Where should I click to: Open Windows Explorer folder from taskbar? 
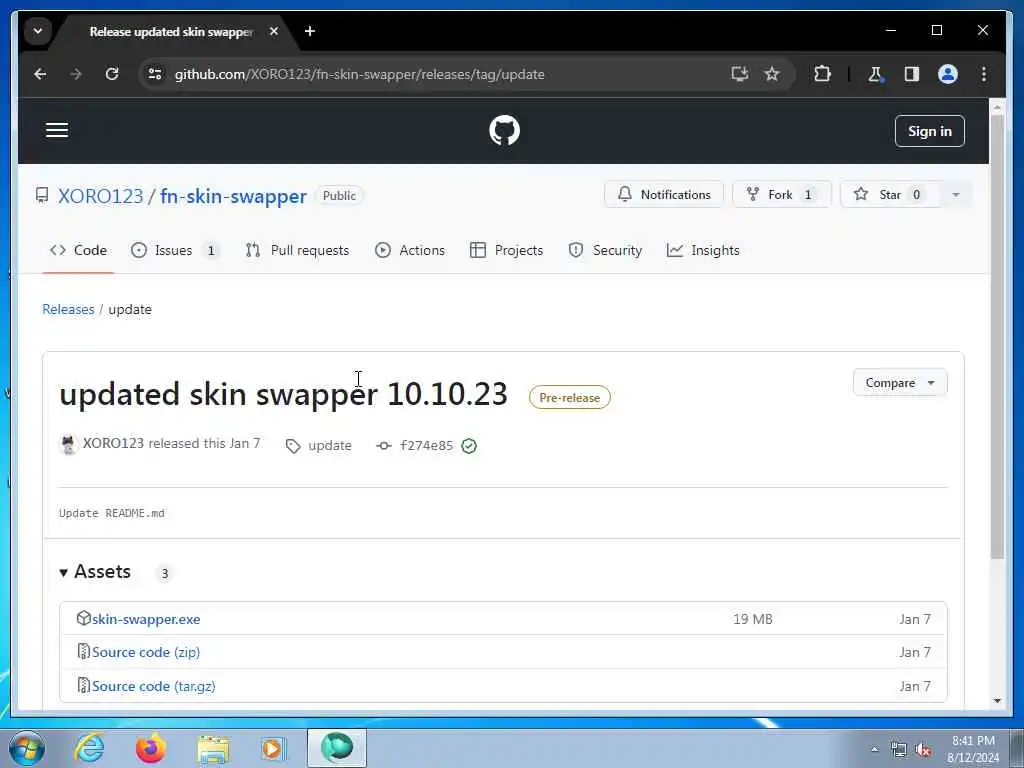(213, 750)
